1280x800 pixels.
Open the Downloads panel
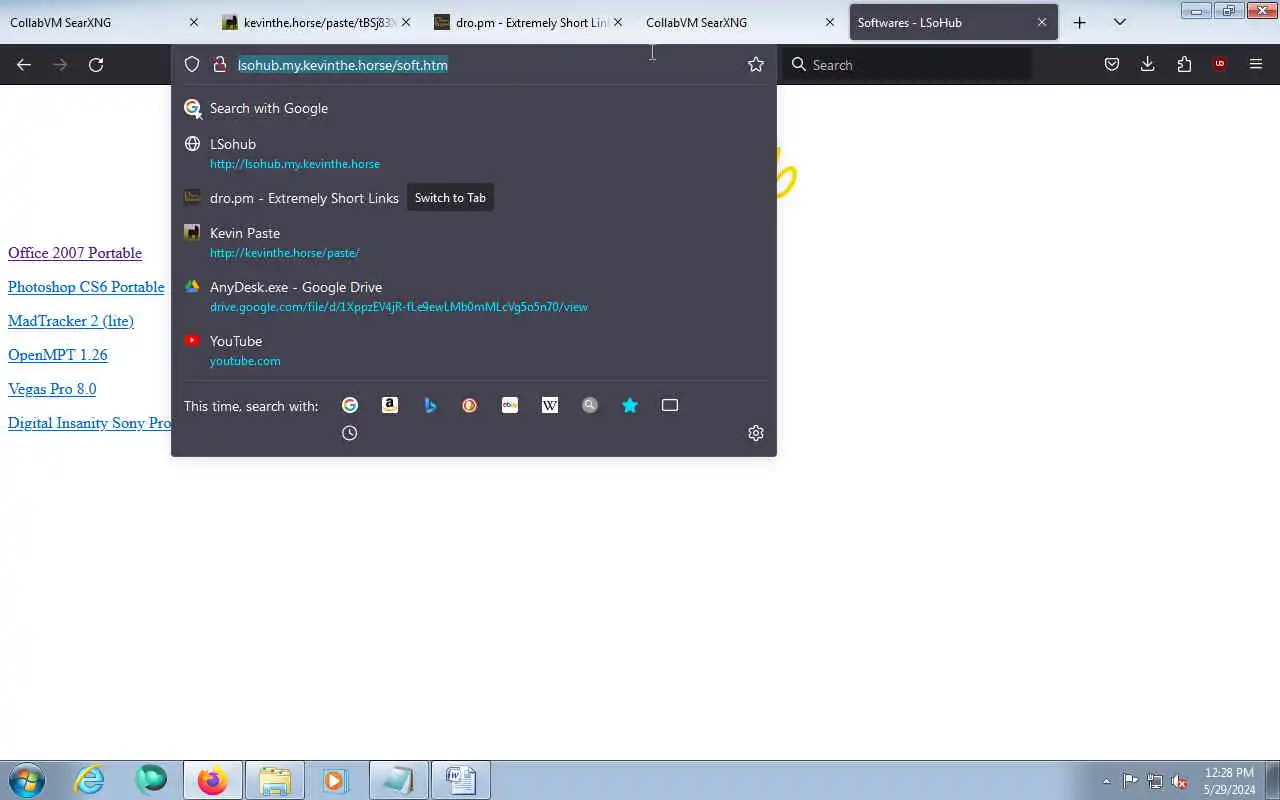[1148, 65]
